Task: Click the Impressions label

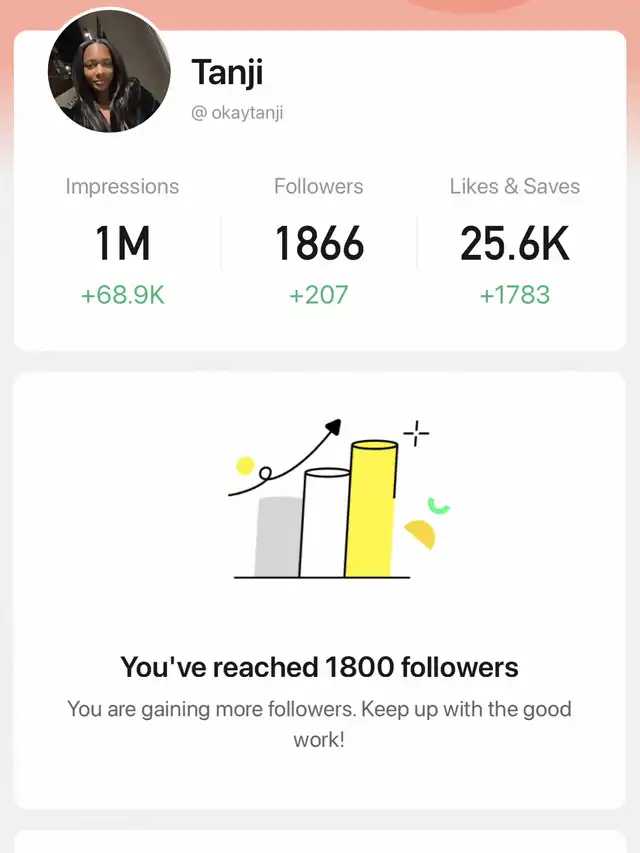Action: click(122, 186)
